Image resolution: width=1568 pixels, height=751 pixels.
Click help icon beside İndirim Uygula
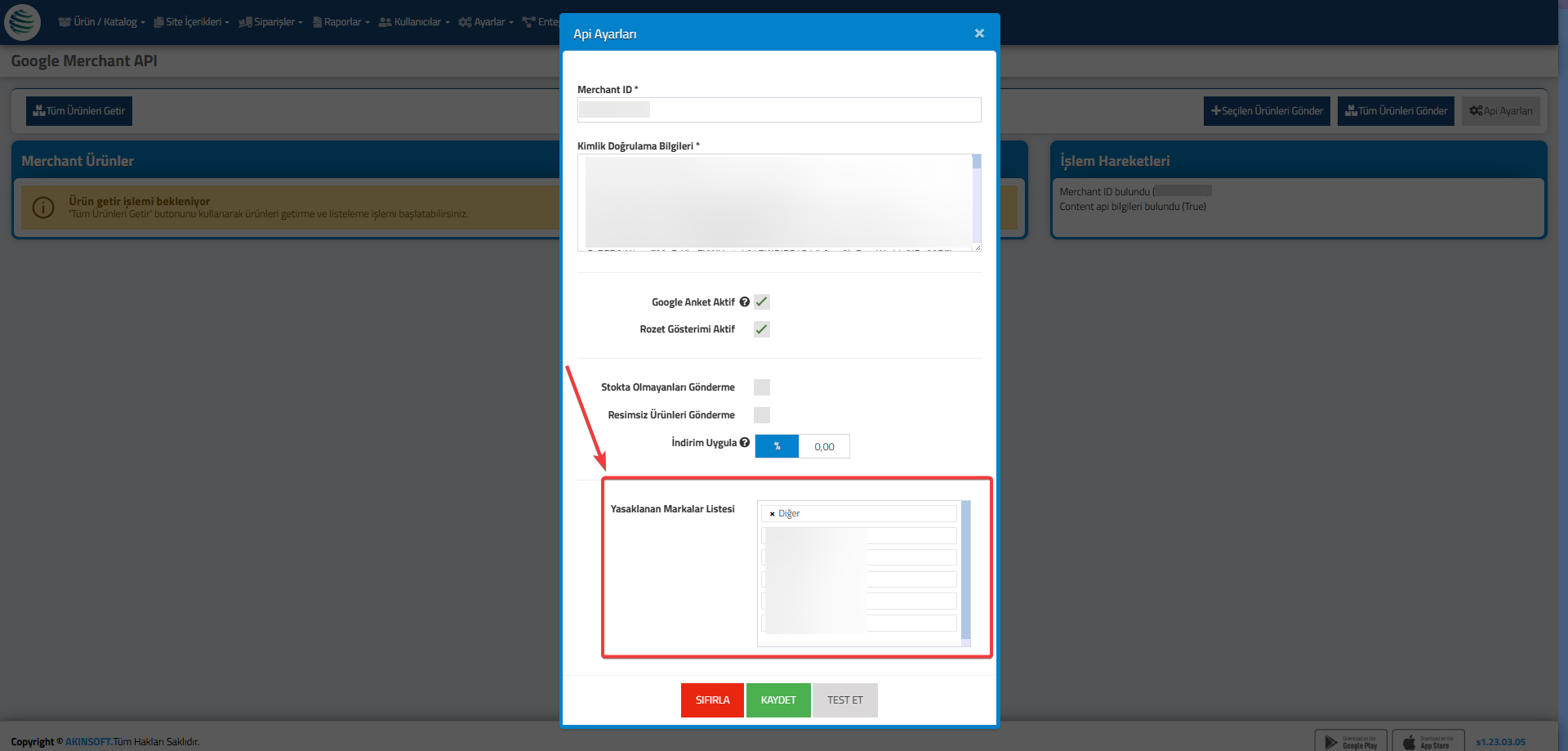pyautogui.click(x=744, y=443)
